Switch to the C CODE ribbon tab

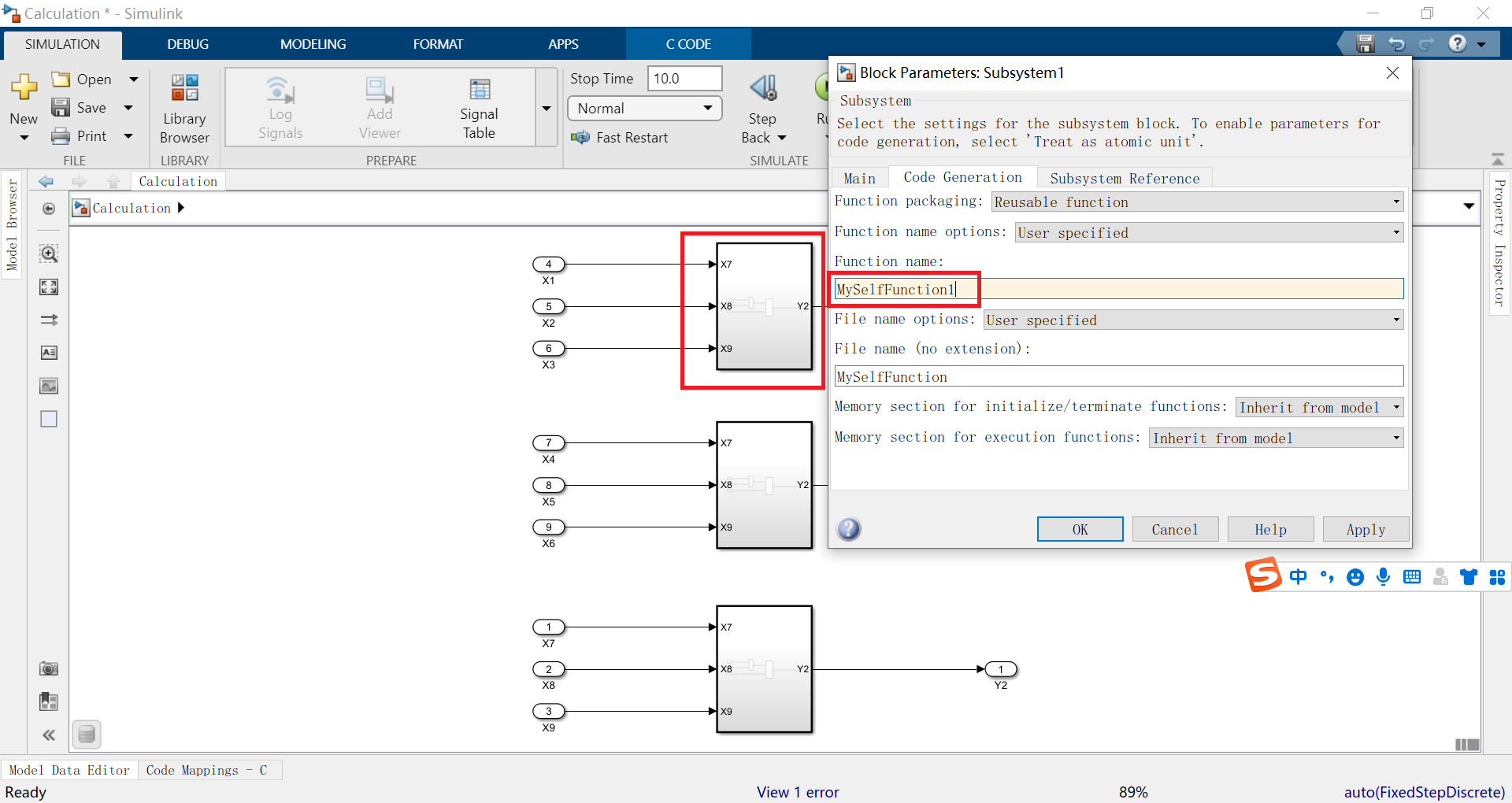(x=688, y=44)
